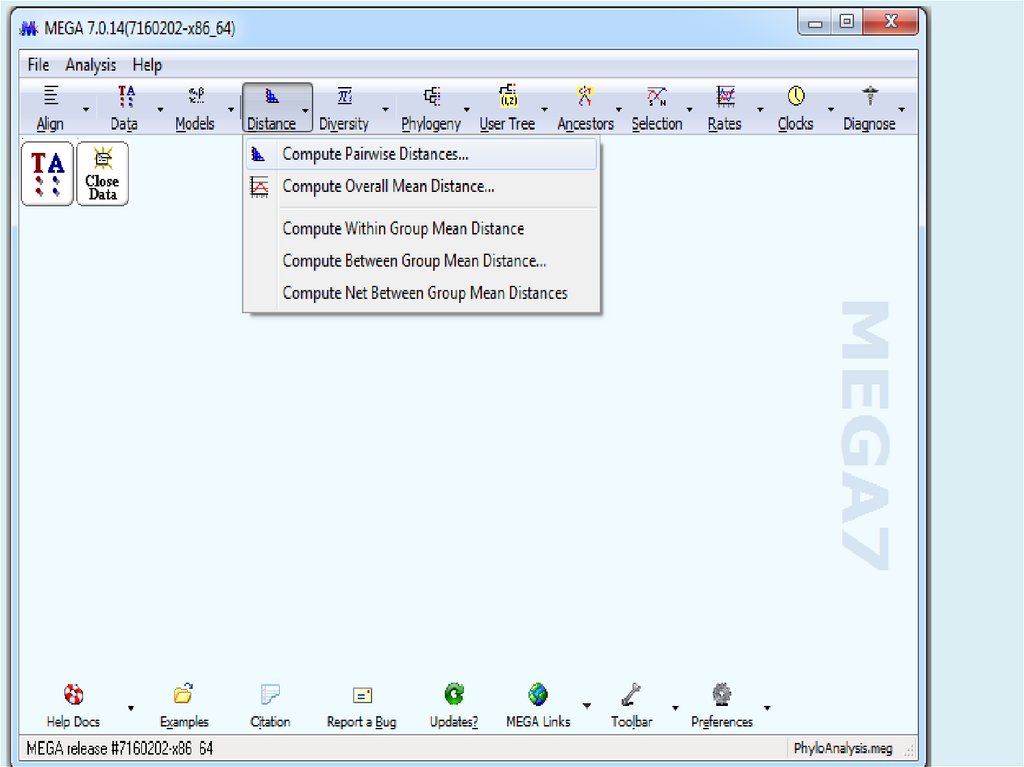This screenshot has width=1024, height=767.
Task: Choose Compute Within Group Mean Distance
Action: coord(421,229)
